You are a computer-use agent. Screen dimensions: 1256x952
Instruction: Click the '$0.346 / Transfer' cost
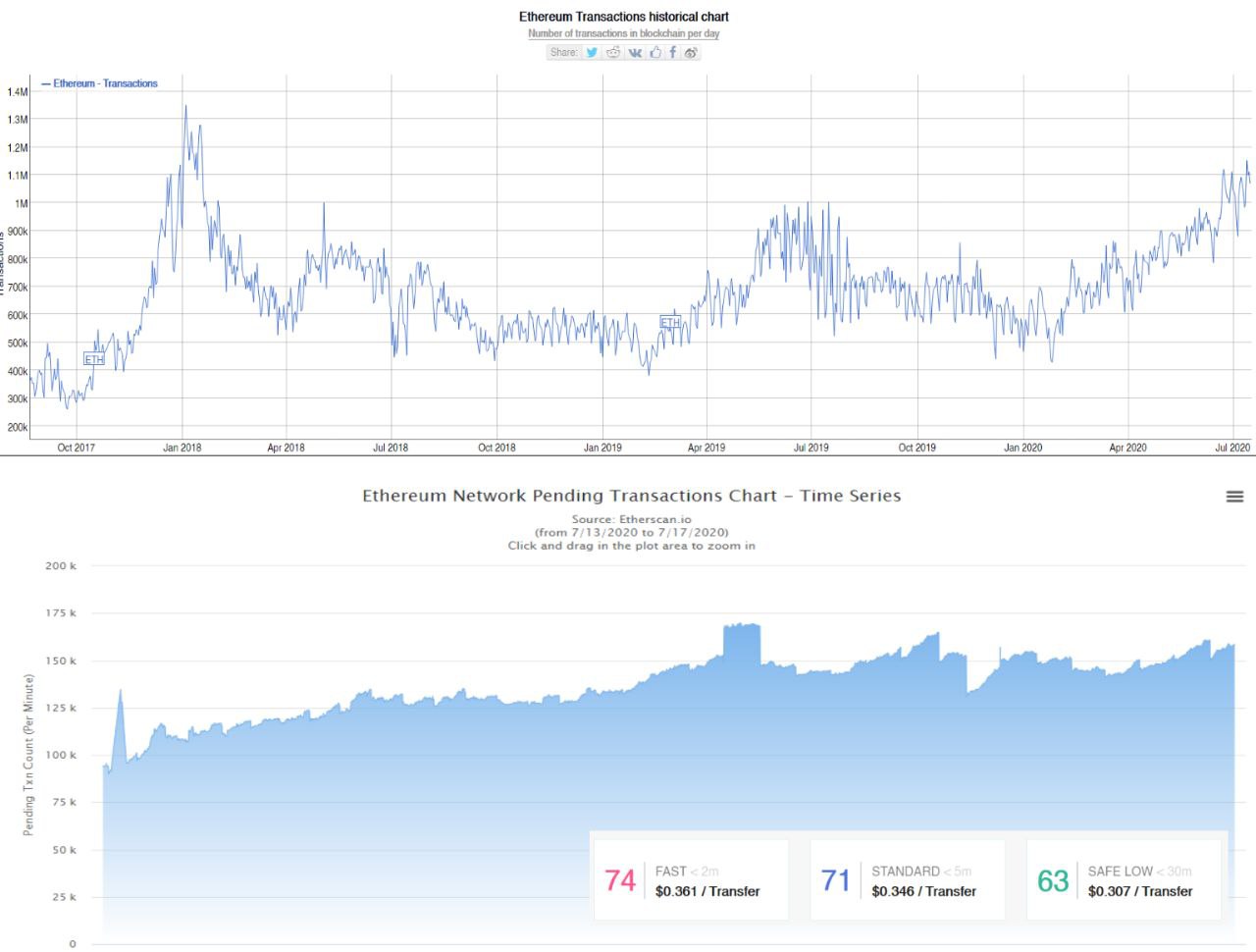click(924, 892)
